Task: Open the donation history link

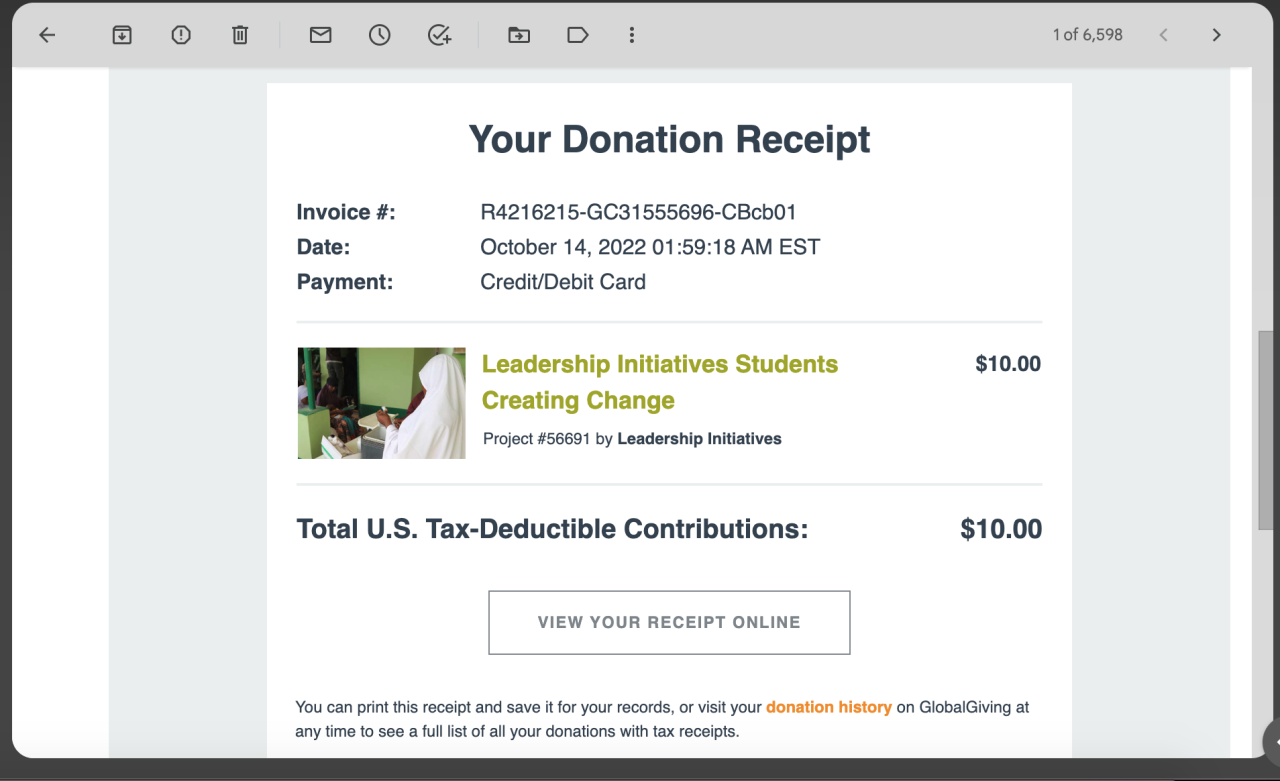Action: point(828,707)
